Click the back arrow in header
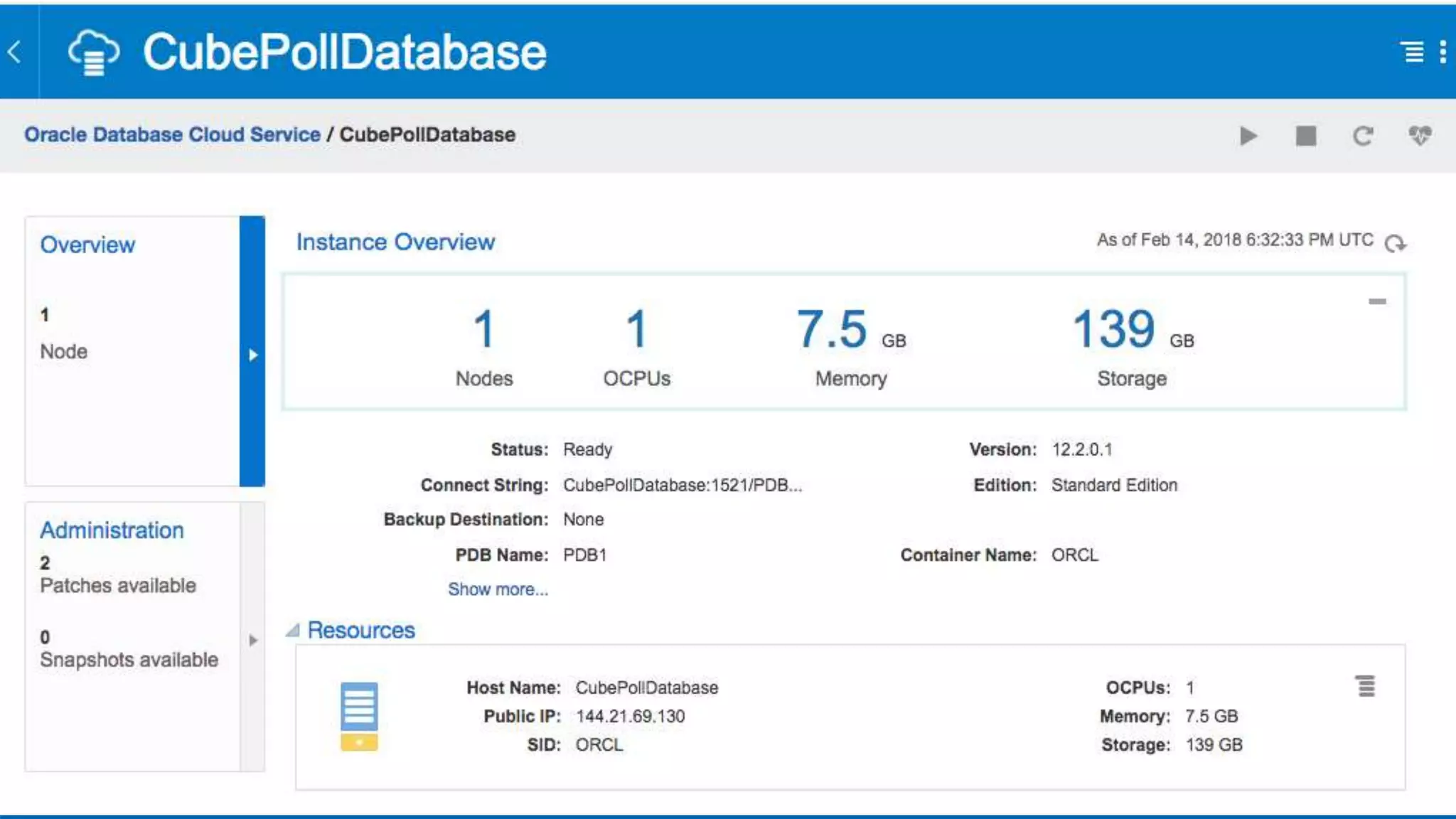The width and height of the screenshot is (1456, 819). click(x=14, y=52)
